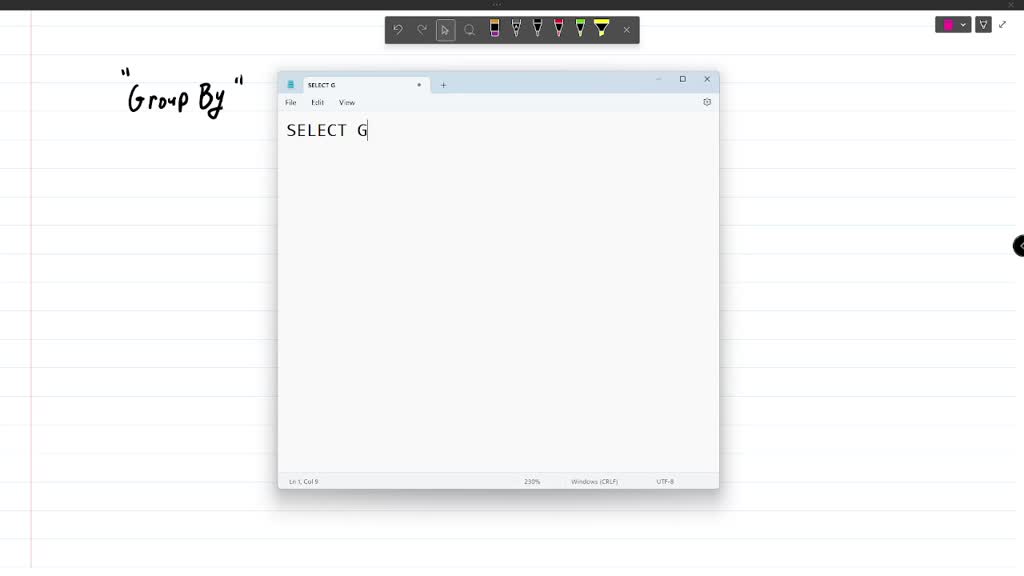
Task: Close the floating pen toolbar
Action: (626, 30)
